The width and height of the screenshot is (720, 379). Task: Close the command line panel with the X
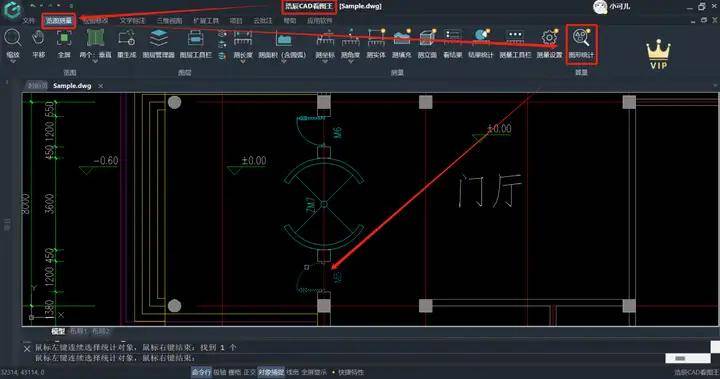(x=27, y=348)
